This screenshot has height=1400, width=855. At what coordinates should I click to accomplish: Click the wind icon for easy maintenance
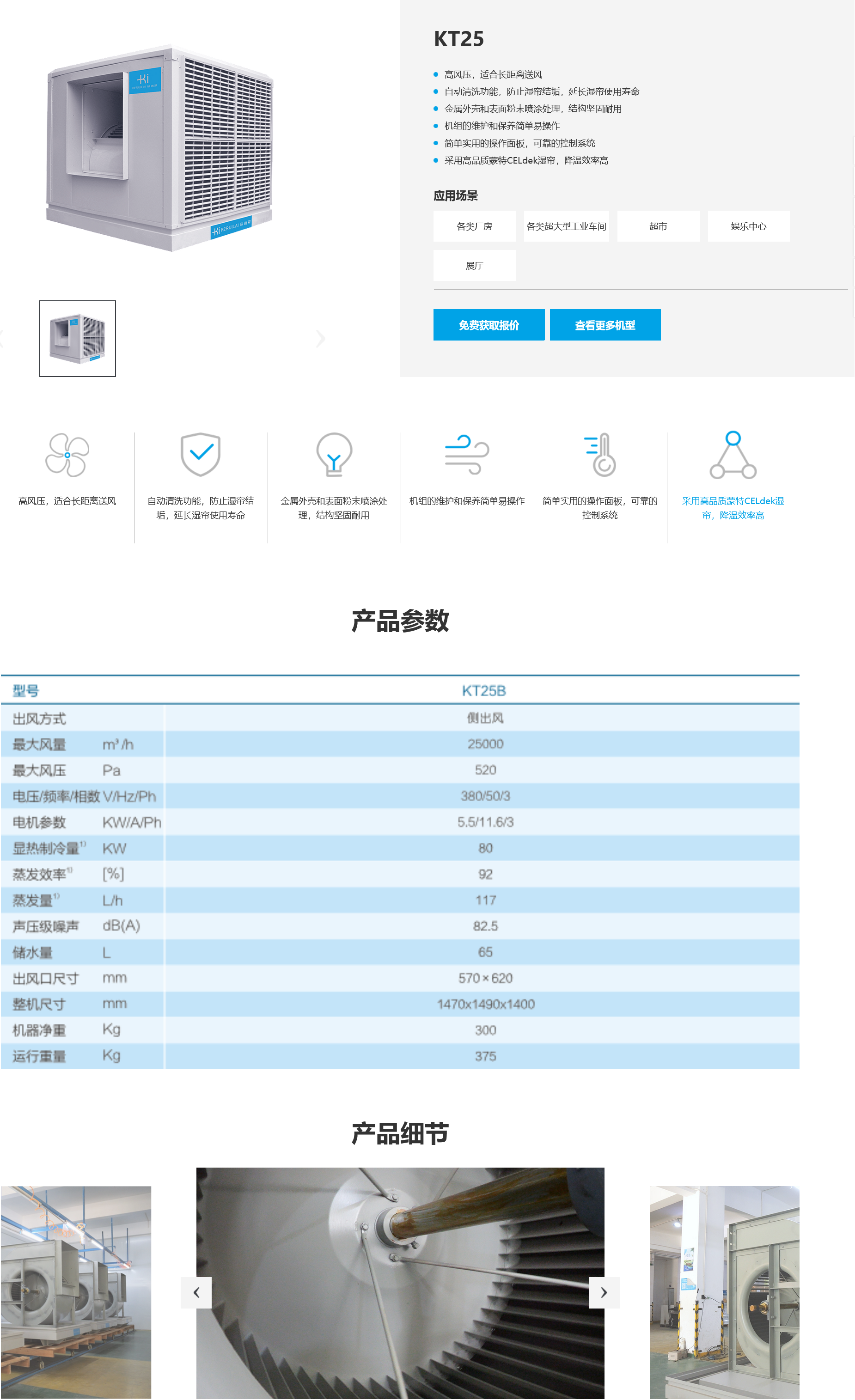(467, 455)
